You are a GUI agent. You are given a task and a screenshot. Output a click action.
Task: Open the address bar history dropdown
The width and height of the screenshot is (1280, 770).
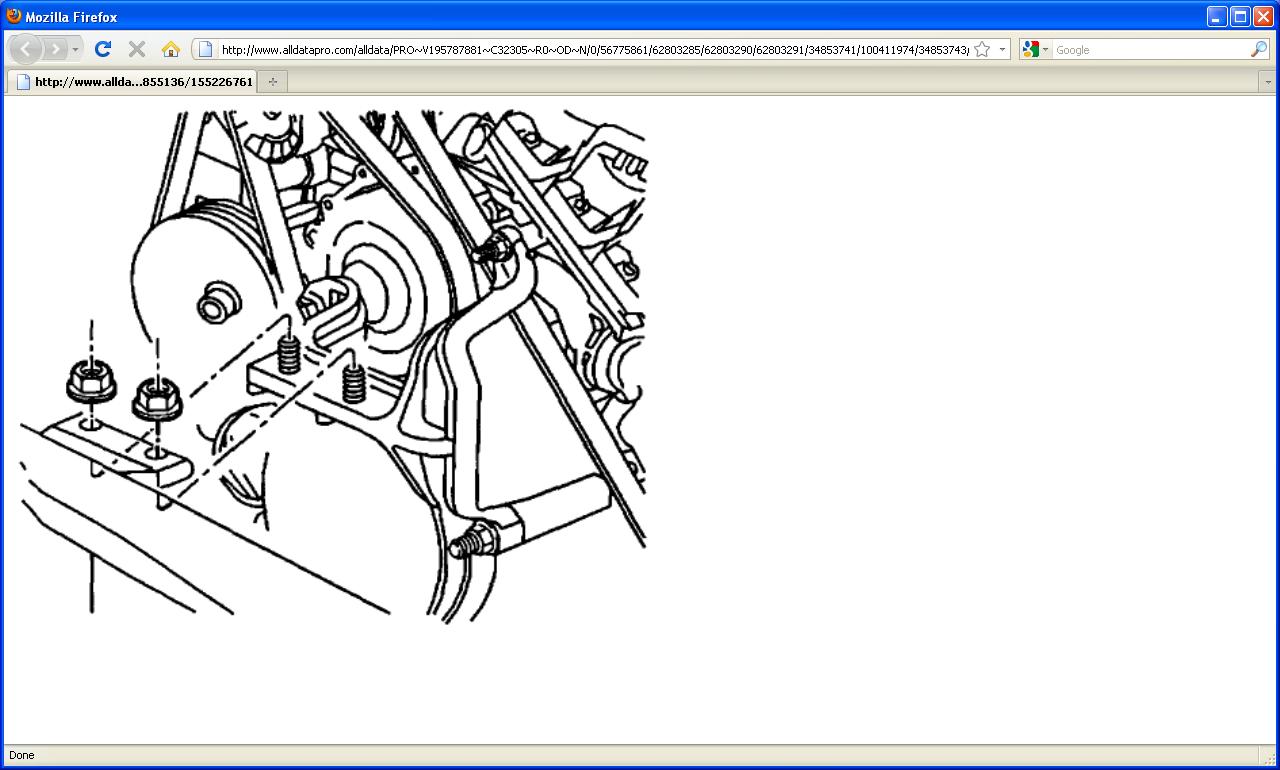pyautogui.click(x=1002, y=49)
